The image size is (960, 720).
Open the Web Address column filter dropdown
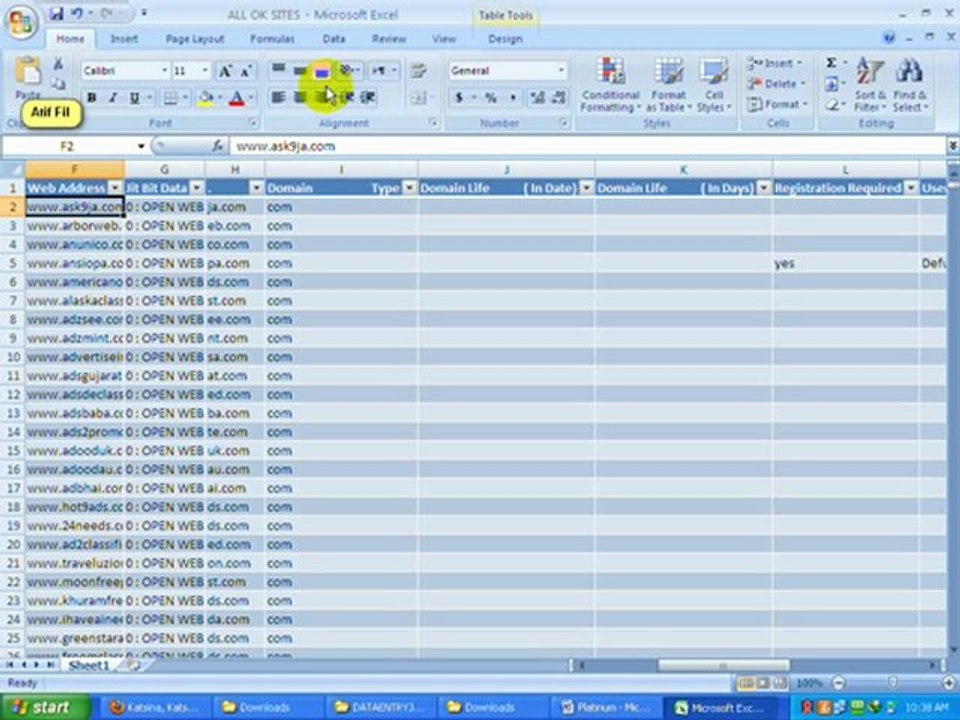[114, 188]
